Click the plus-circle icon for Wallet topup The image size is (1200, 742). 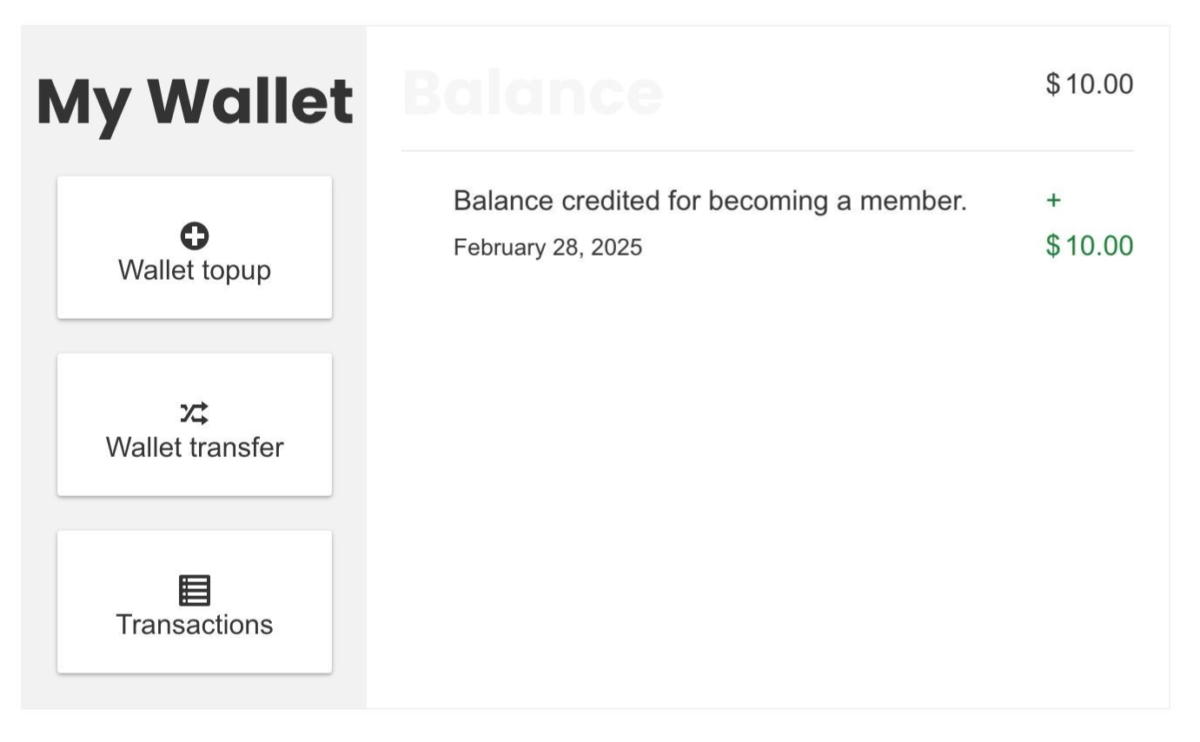(x=194, y=236)
